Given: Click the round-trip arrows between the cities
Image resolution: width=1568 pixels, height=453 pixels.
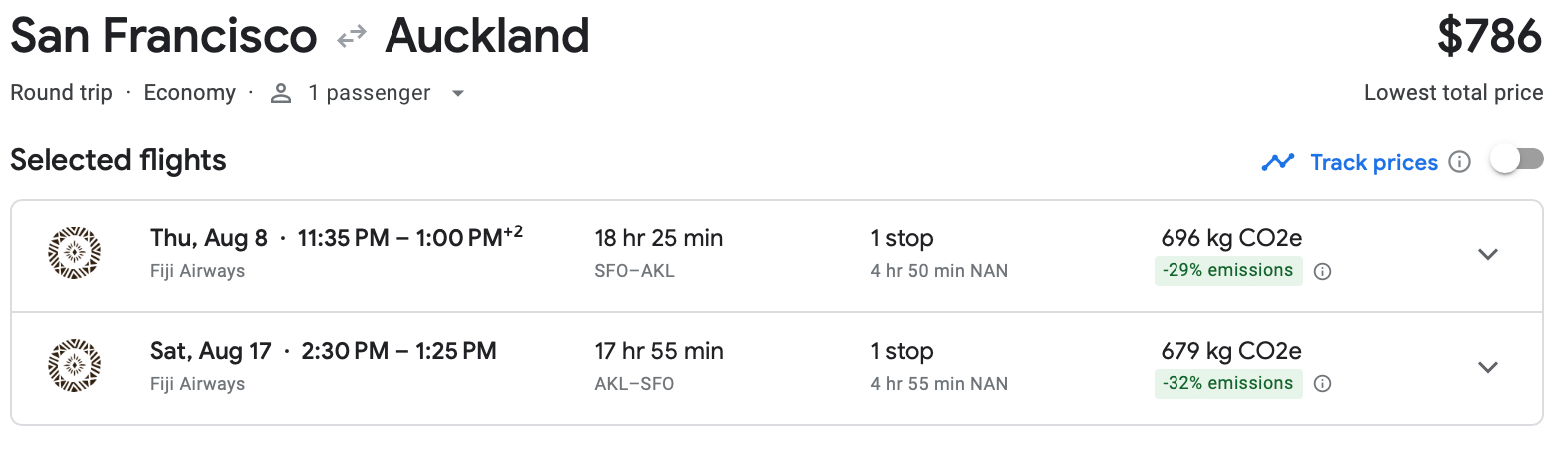Looking at the screenshot, I should point(351,38).
